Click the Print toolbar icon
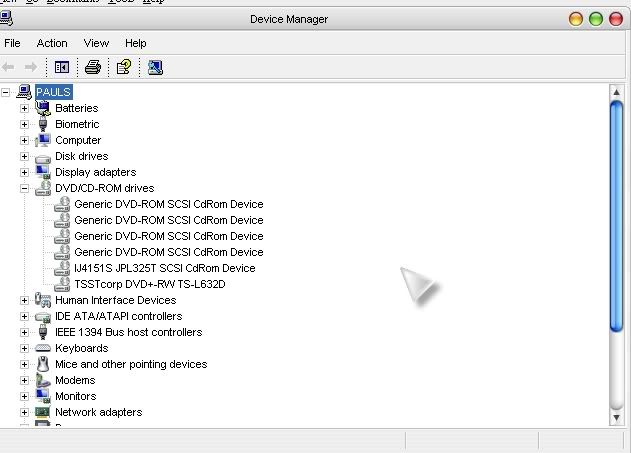The image size is (631, 453). tap(92, 67)
